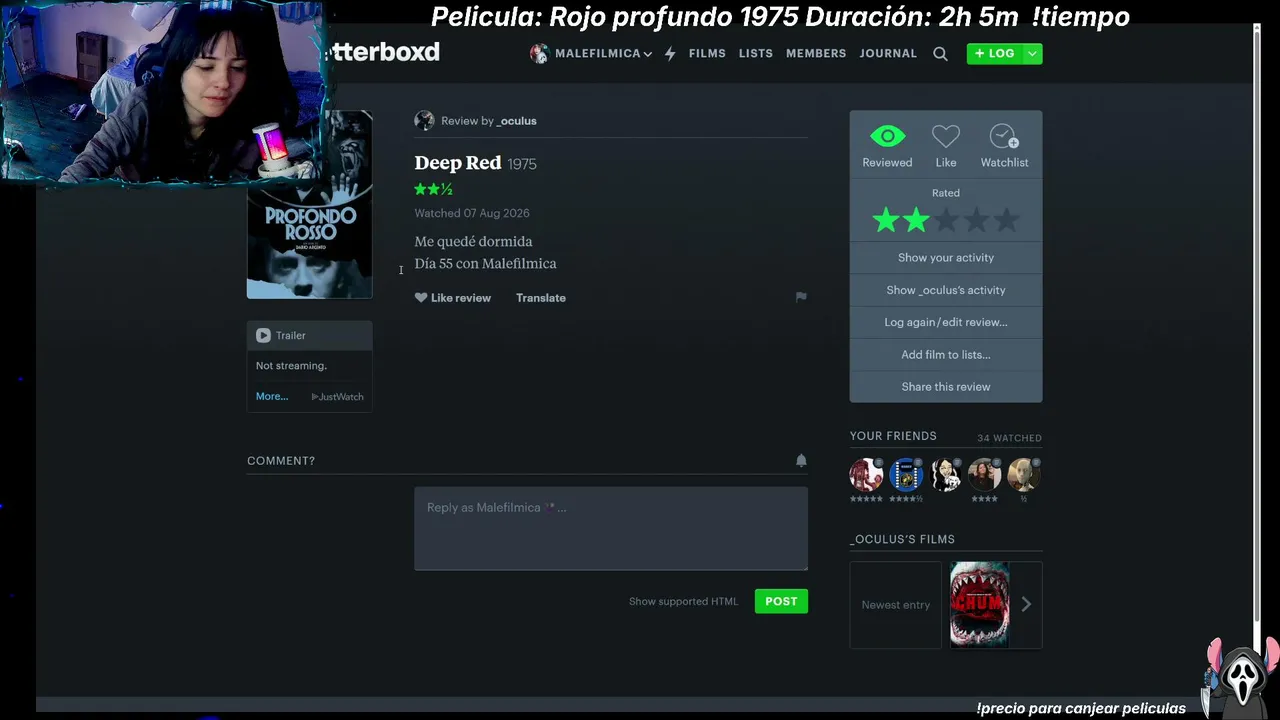This screenshot has width=1280, height=720.
Task: Translate the review text
Action: (x=541, y=298)
